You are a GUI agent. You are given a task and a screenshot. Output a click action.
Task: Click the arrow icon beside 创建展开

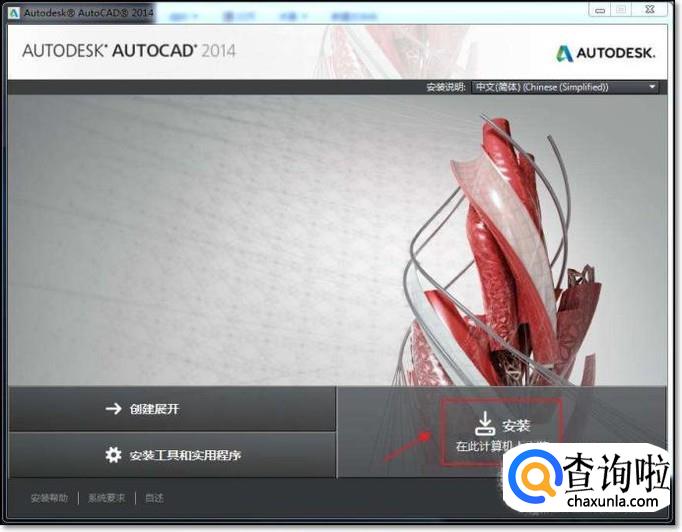tap(114, 408)
